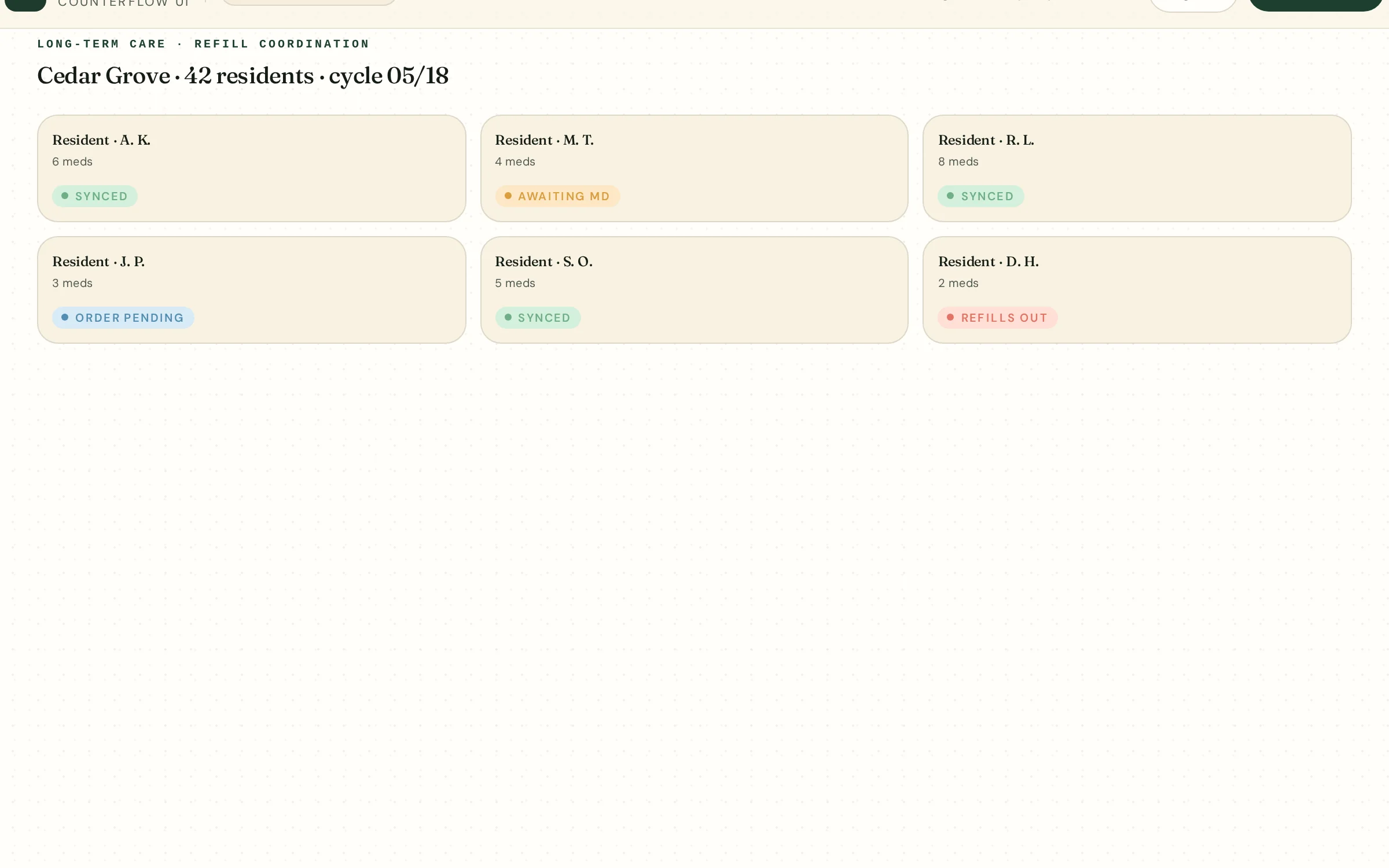
Task: Click the dark green button in top bar
Action: 1316,5
